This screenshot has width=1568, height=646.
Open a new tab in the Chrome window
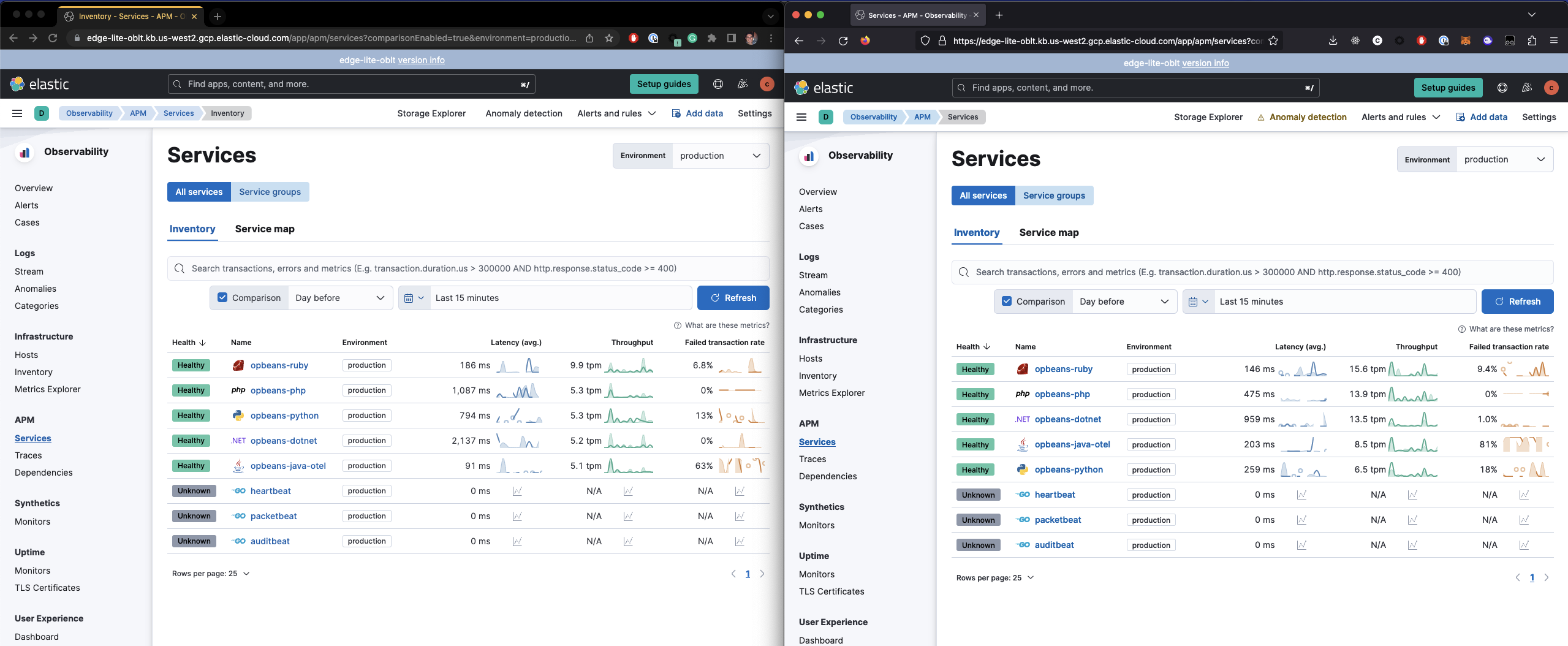(x=217, y=17)
